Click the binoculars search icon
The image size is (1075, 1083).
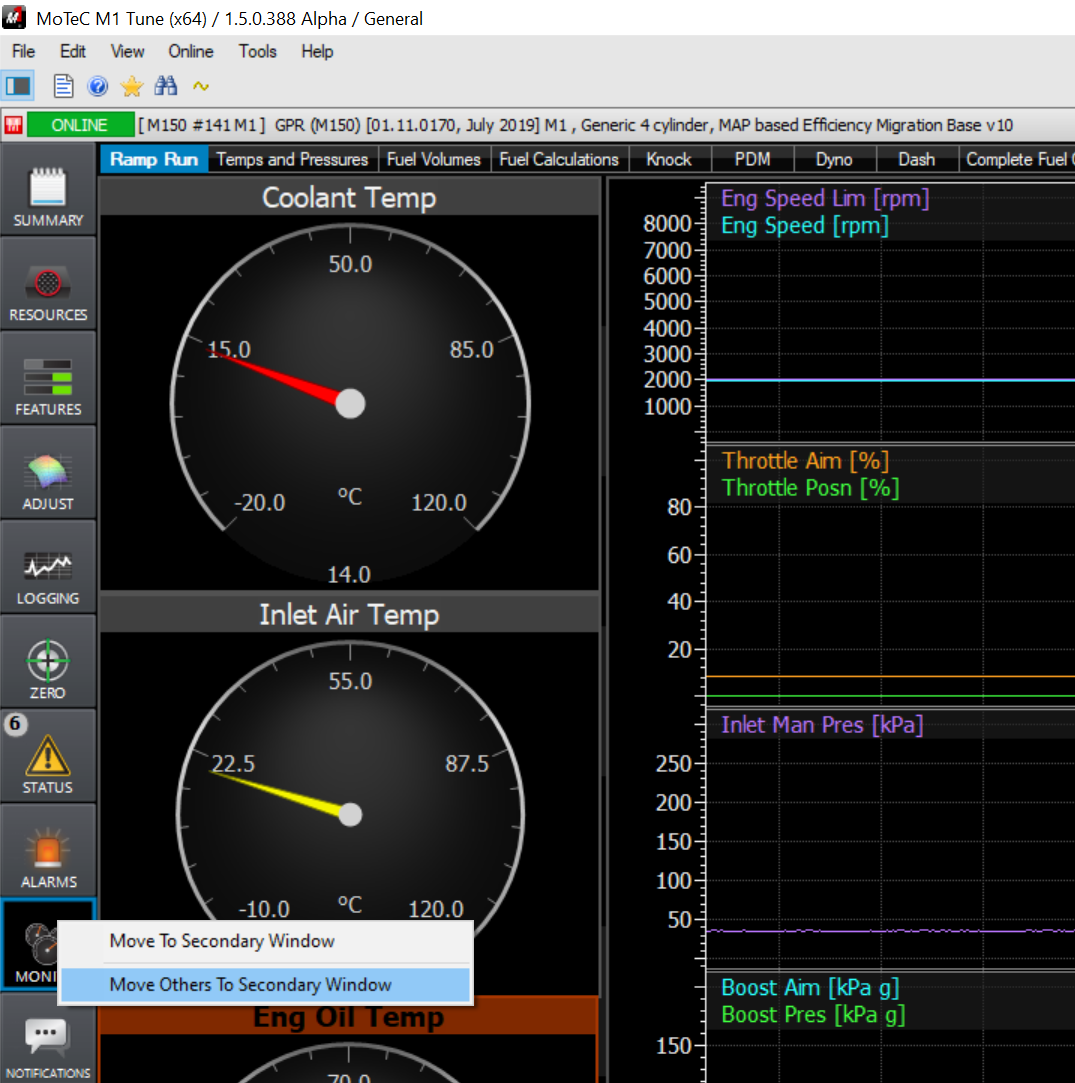[165, 86]
